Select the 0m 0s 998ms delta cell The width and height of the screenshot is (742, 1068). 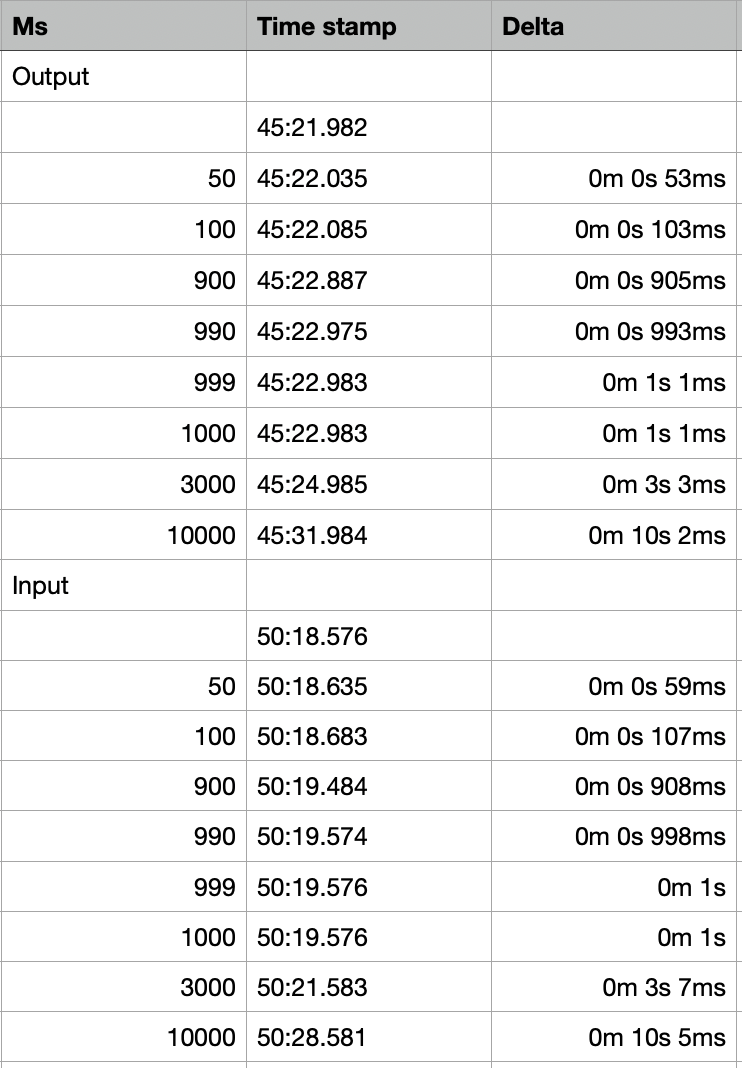(614, 836)
